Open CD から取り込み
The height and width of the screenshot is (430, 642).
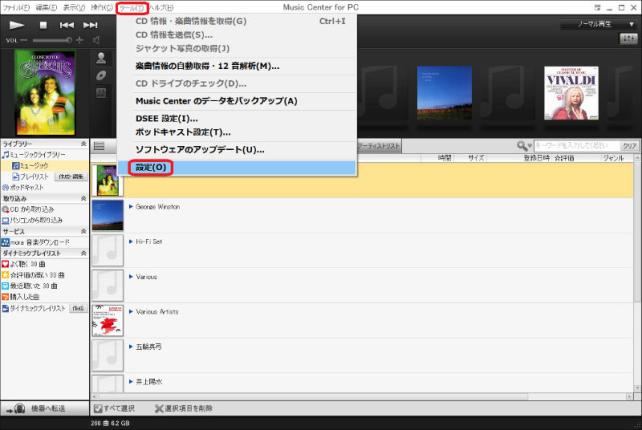pos(28,209)
